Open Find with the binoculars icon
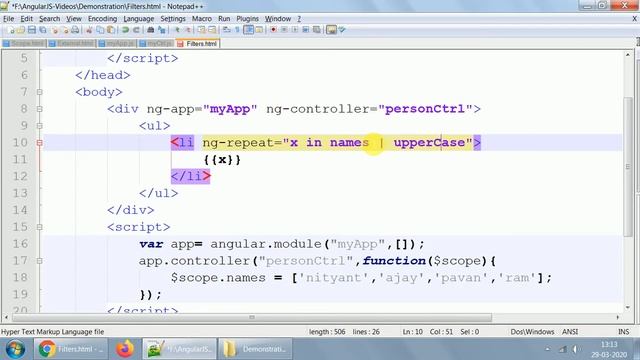The height and width of the screenshot is (360, 640). click(x=151, y=30)
